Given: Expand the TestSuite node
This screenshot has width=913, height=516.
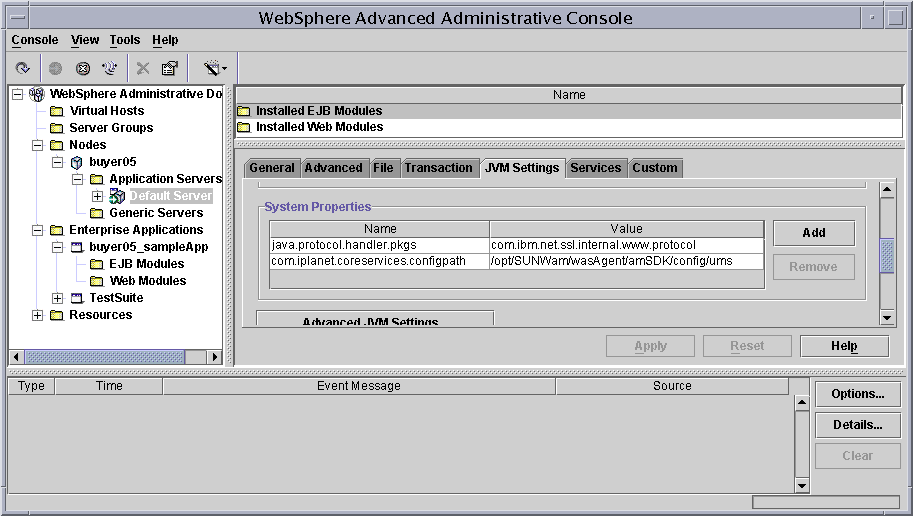Looking at the screenshot, I should tap(57, 298).
